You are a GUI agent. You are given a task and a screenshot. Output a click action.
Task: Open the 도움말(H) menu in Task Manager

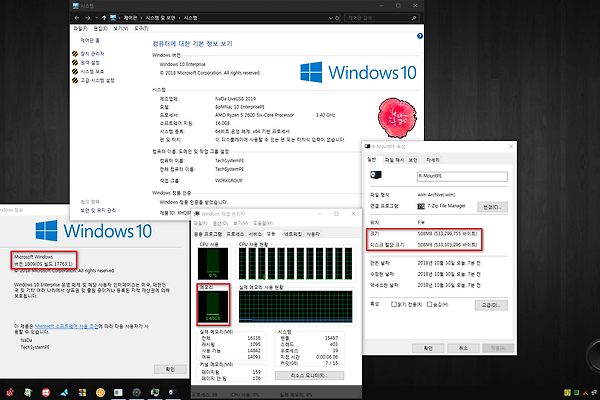(x=263, y=223)
